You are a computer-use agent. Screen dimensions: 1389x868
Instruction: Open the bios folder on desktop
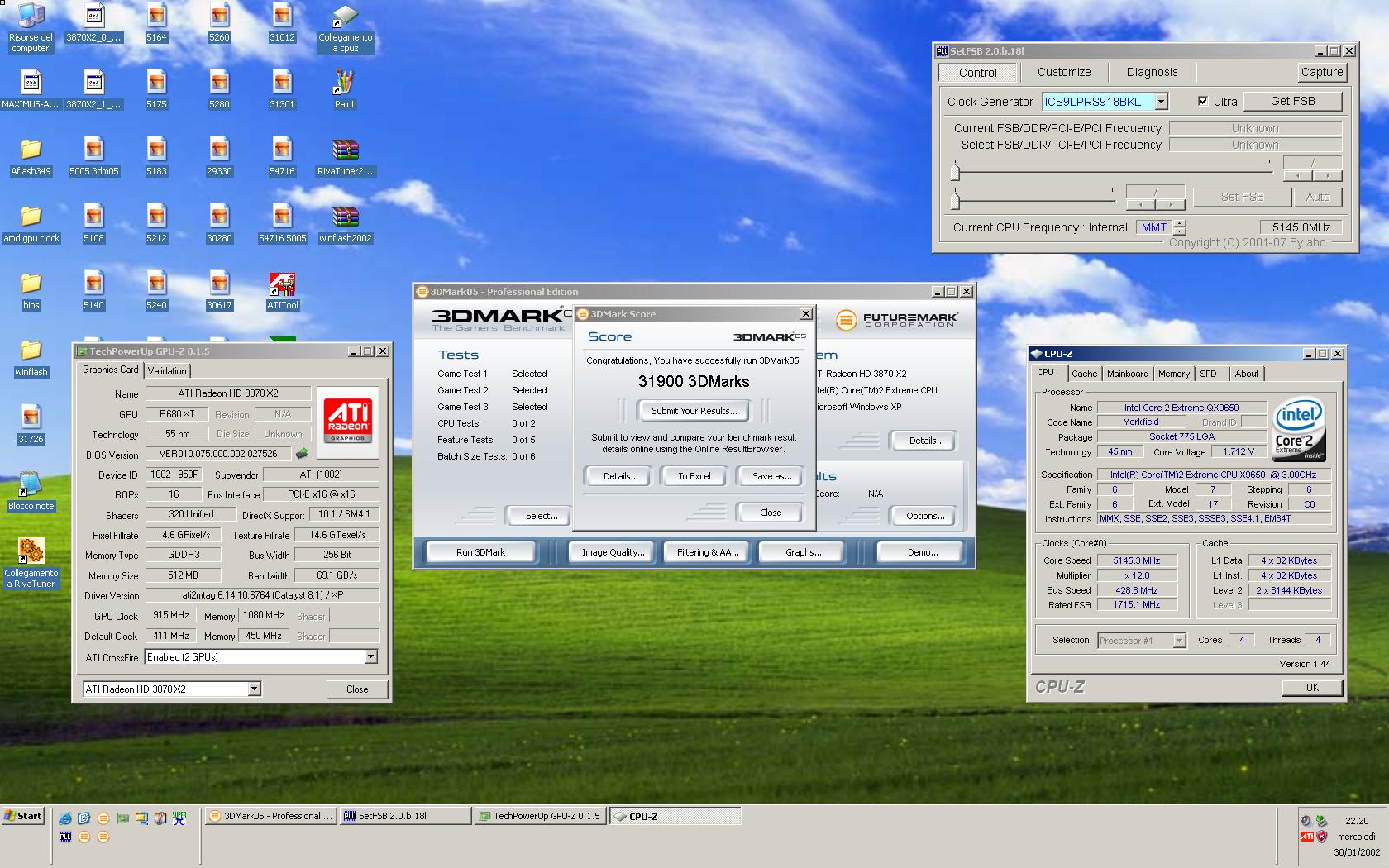tap(31, 290)
